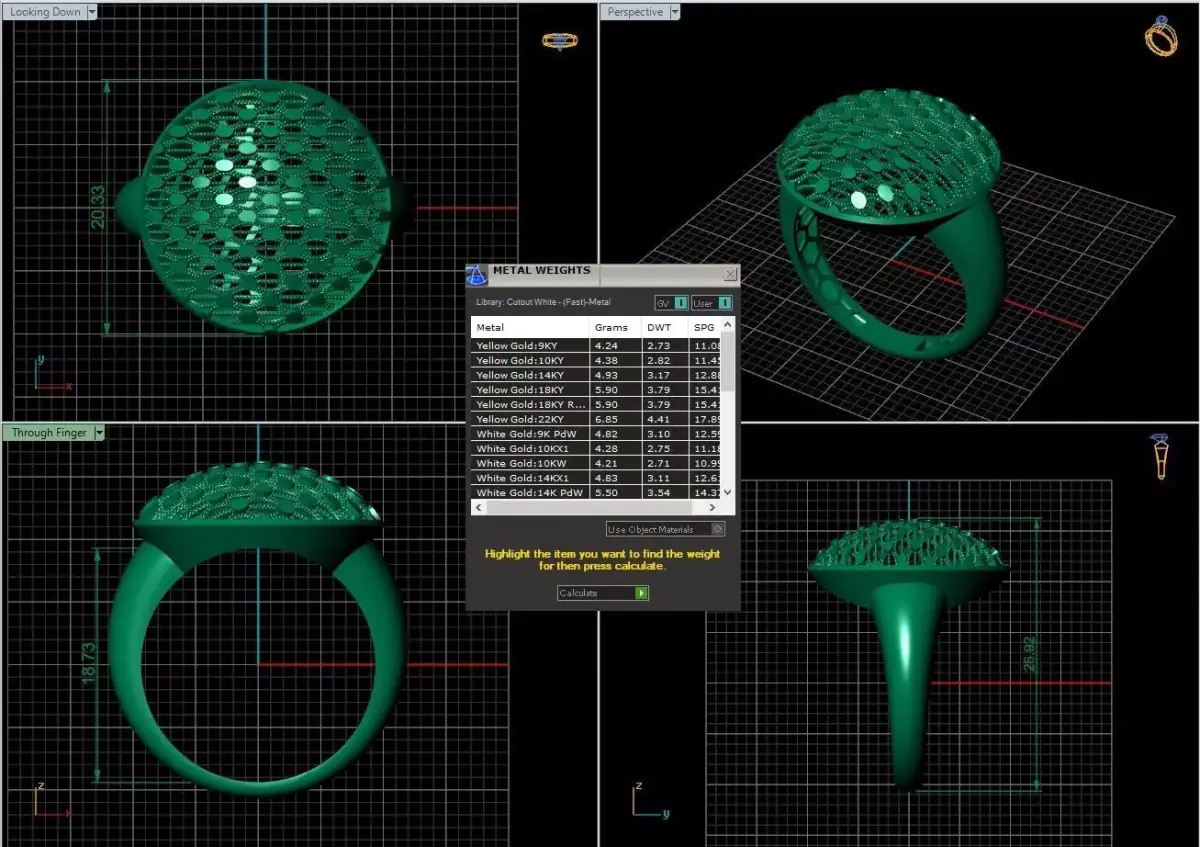
Task: Click the 18.73 dimension in Through Finger viewport
Action: [x=88, y=663]
